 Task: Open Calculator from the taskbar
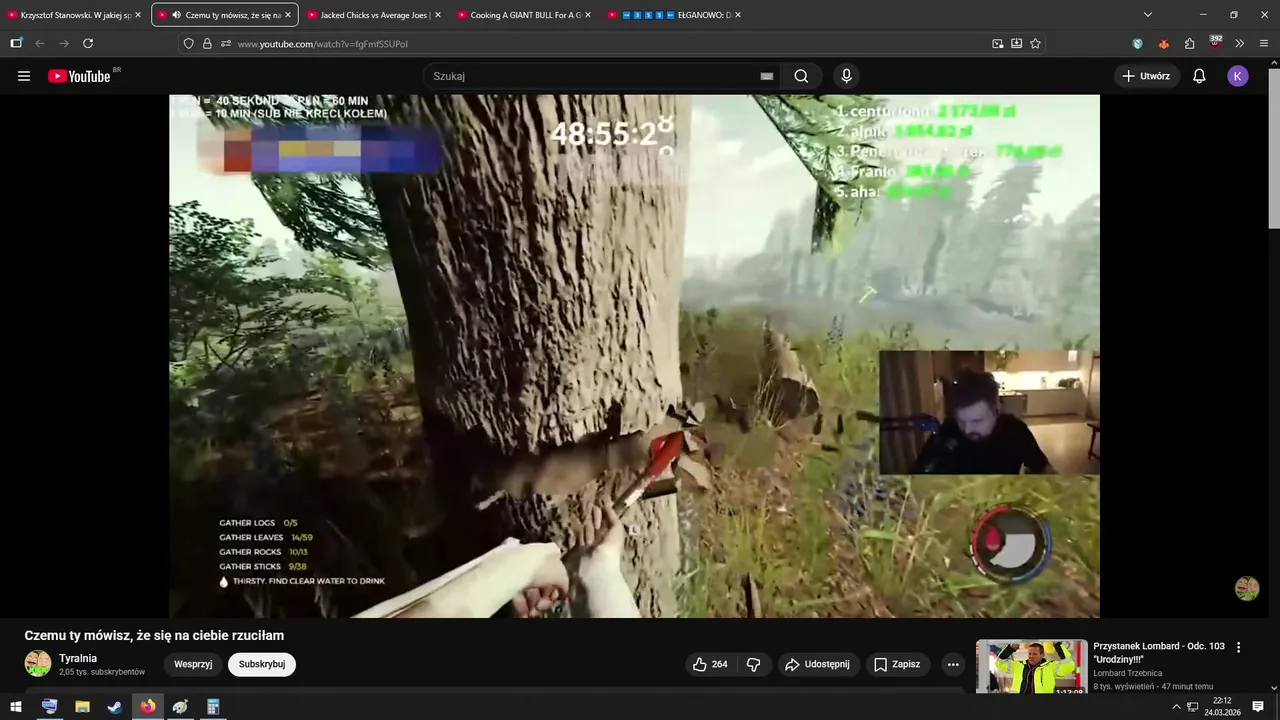tap(213, 707)
